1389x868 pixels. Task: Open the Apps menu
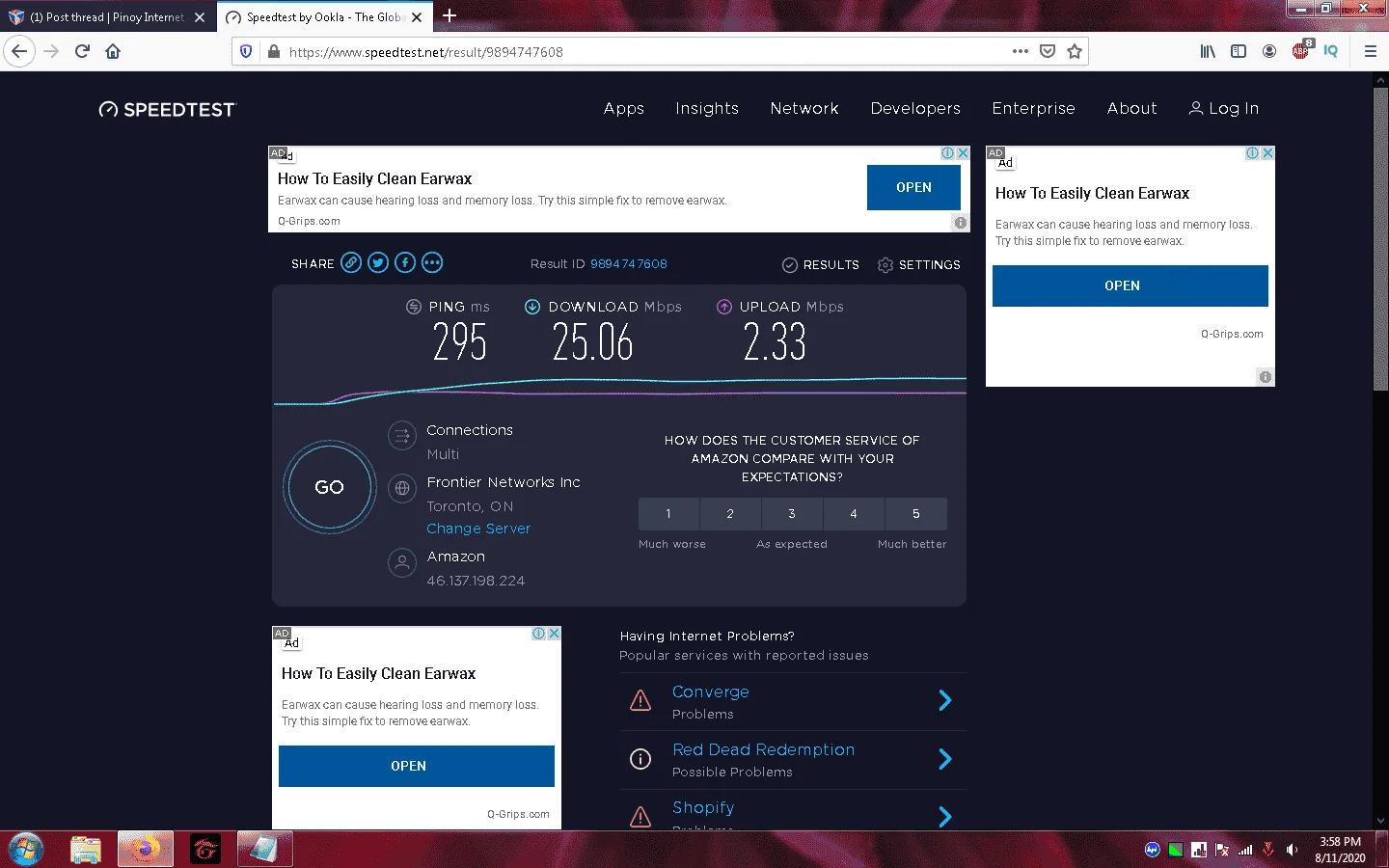point(624,109)
